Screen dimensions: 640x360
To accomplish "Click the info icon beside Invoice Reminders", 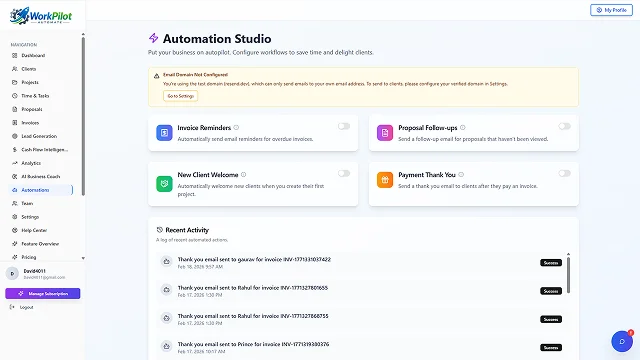I will click(x=236, y=128).
